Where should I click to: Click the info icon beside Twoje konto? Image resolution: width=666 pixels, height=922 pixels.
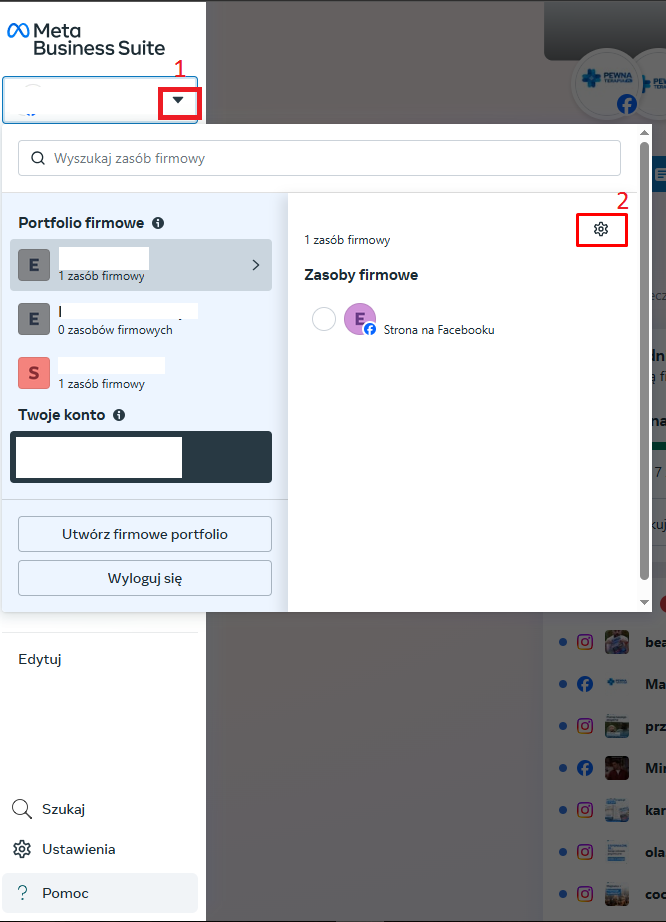tap(119, 415)
